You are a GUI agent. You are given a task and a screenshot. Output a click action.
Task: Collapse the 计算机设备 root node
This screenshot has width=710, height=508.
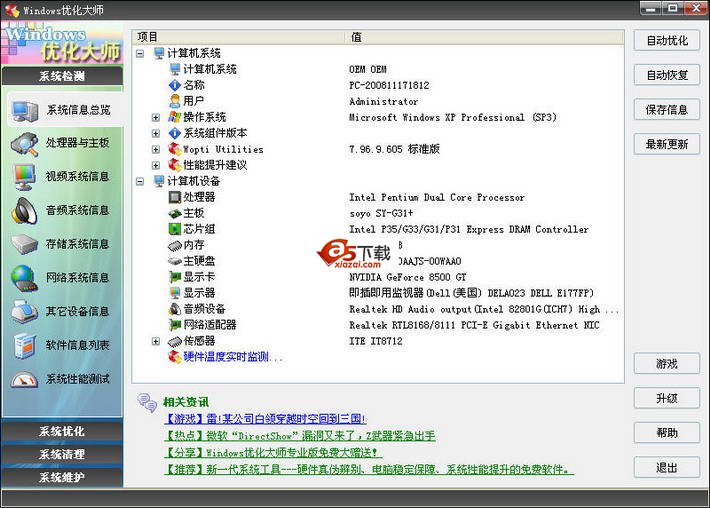(140, 181)
